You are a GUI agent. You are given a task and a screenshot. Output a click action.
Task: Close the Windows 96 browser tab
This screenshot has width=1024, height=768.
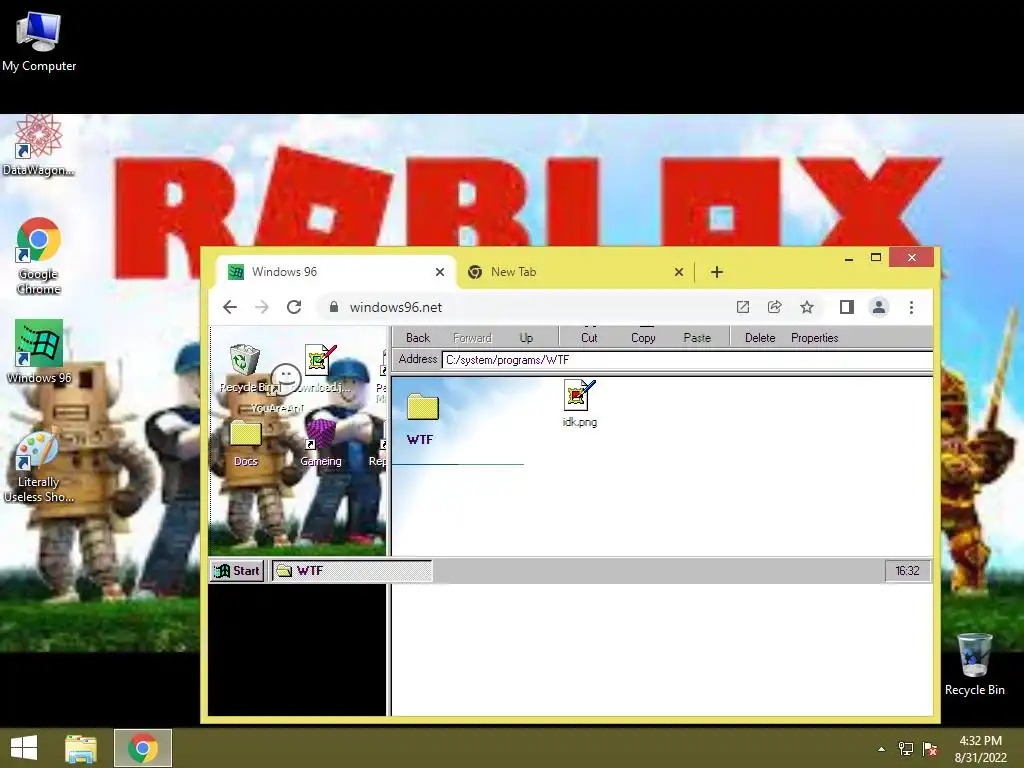440,272
